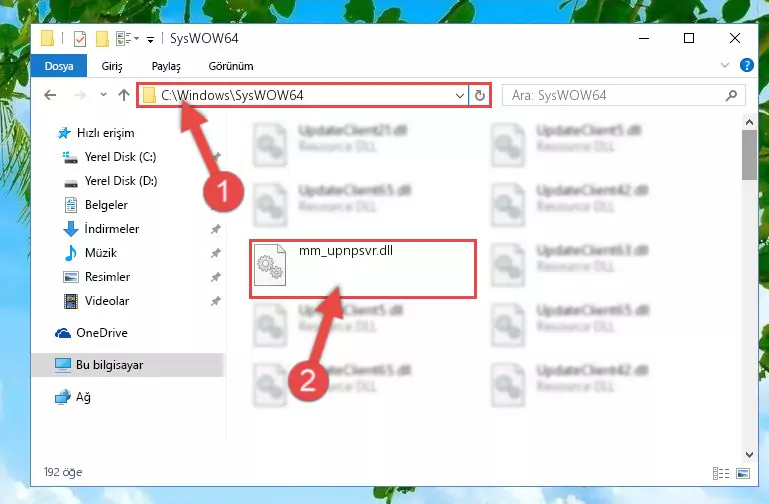The width and height of the screenshot is (769, 504).
Task: Click the New folder icon in quick access toolbar
Action: pos(102,38)
